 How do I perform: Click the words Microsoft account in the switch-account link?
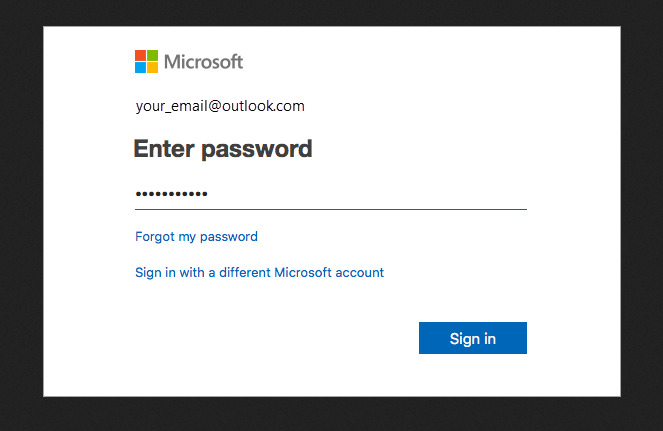coord(329,272)
